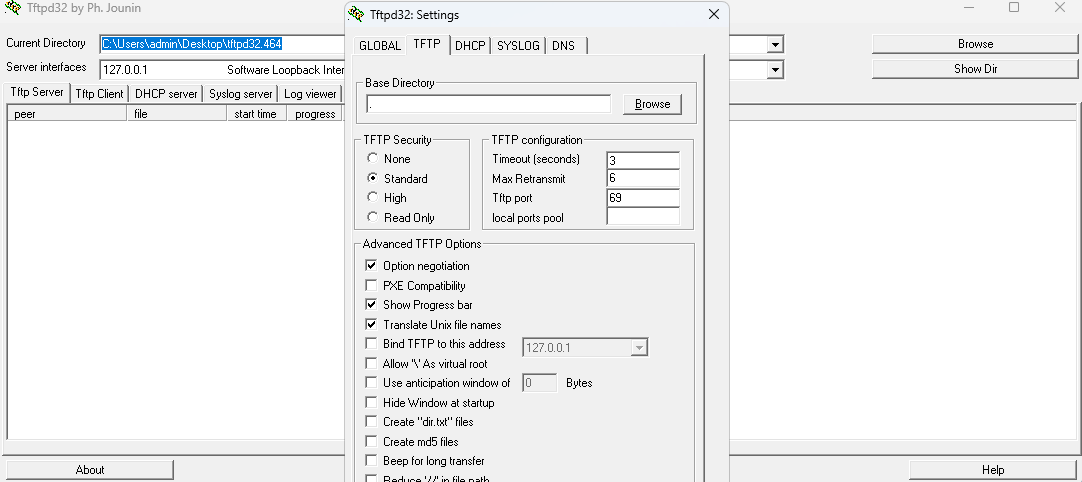
Task: Close the Tftpd32 Settings dialog
Action: click(x=713, y=15)
